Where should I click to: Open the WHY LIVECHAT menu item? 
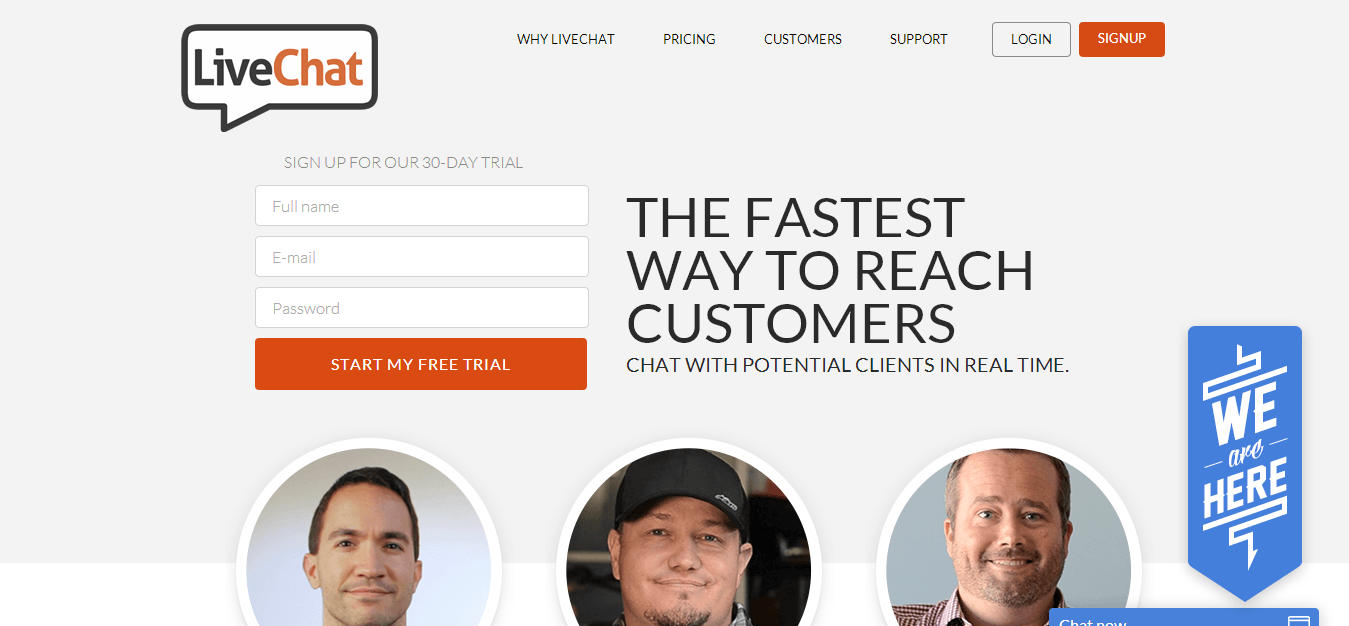pyautogui.click(x=566, y=39)
